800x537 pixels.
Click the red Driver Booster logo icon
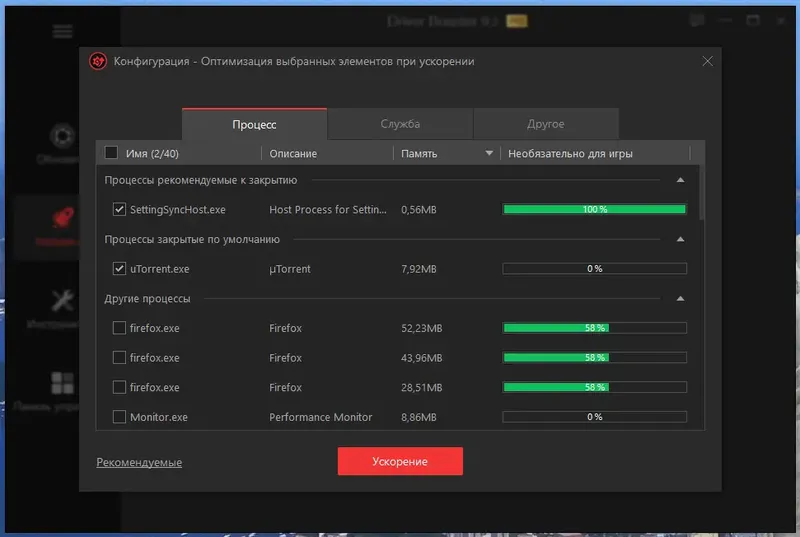pos(98,62)
